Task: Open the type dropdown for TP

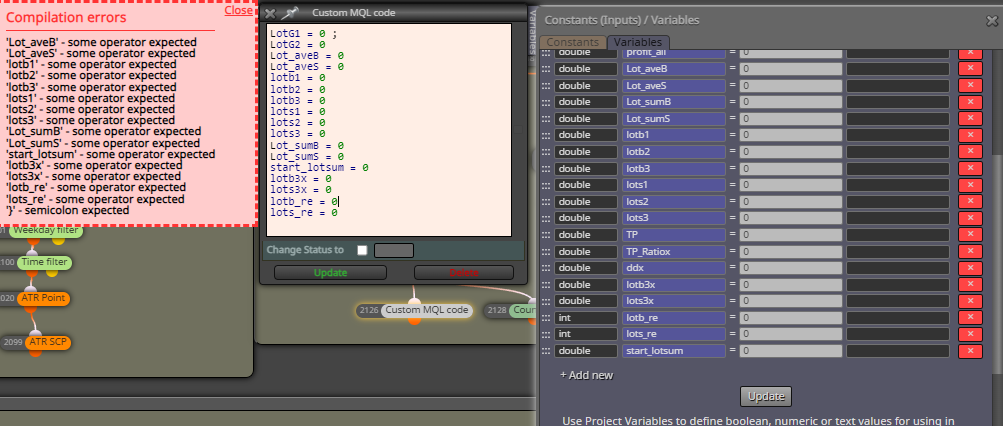Action: (585, 235)
